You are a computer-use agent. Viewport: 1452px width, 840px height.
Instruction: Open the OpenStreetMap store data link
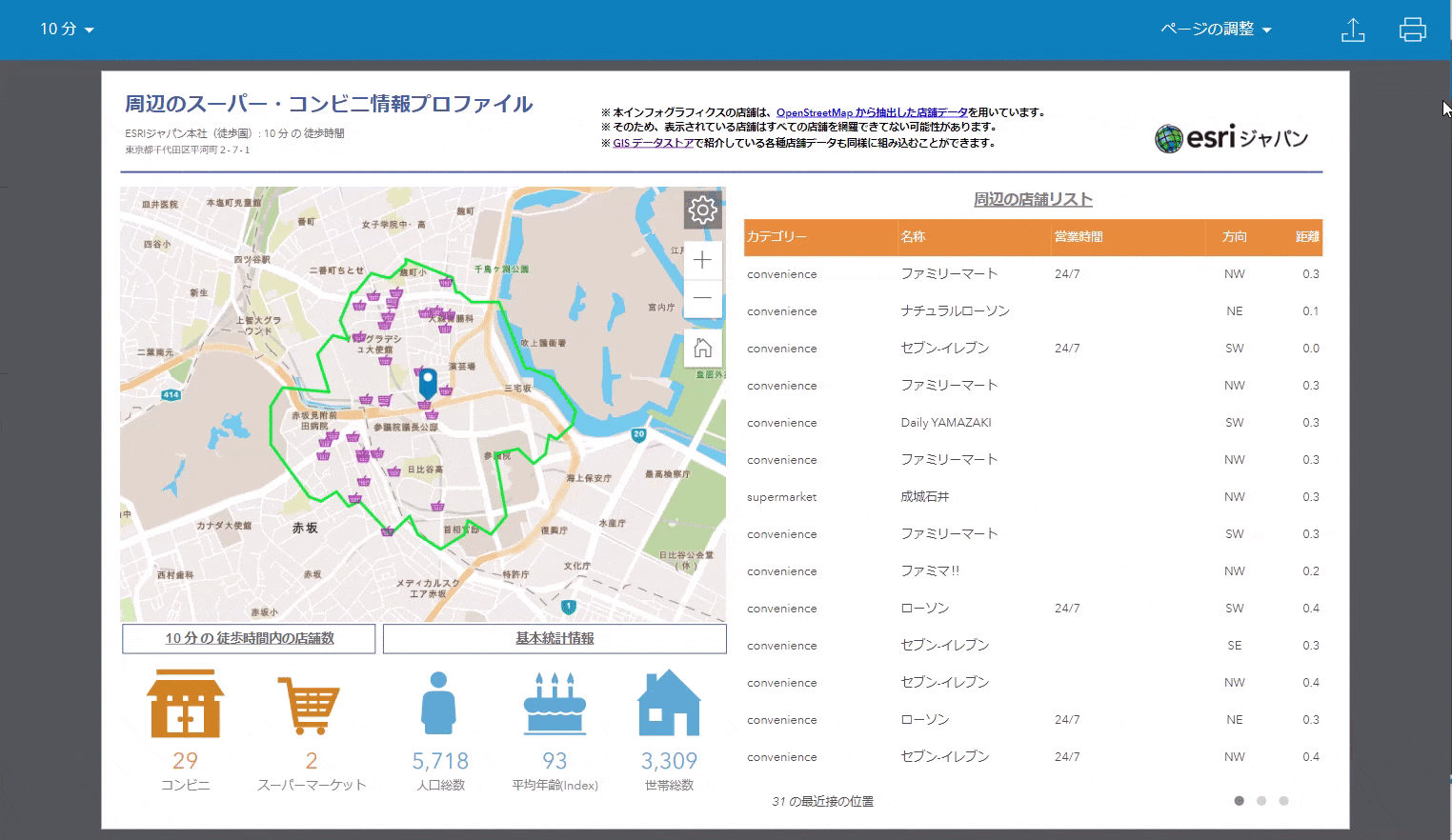pos(871,112)
